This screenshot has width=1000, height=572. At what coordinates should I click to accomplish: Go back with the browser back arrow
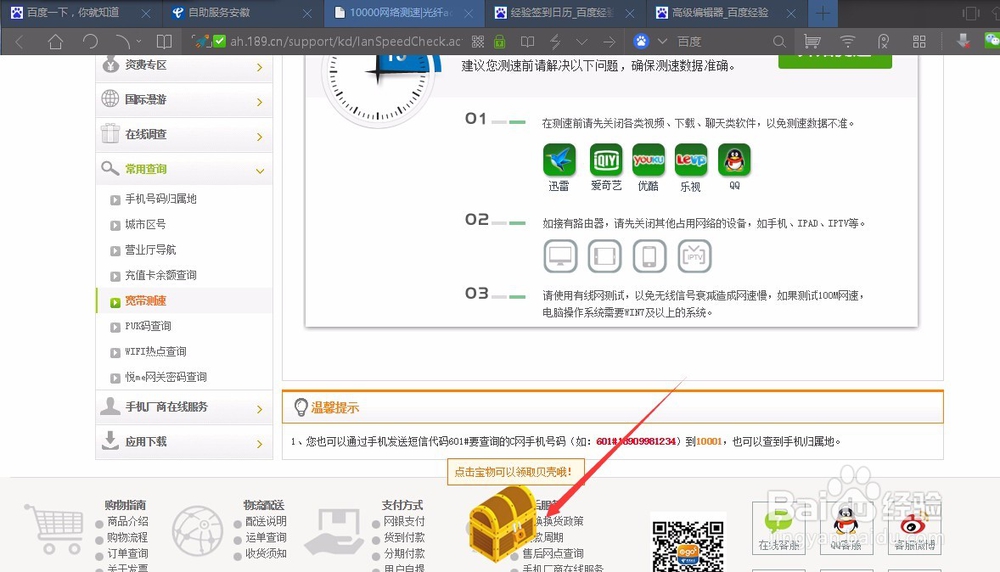pyautogui.click(x=19, y=42)
